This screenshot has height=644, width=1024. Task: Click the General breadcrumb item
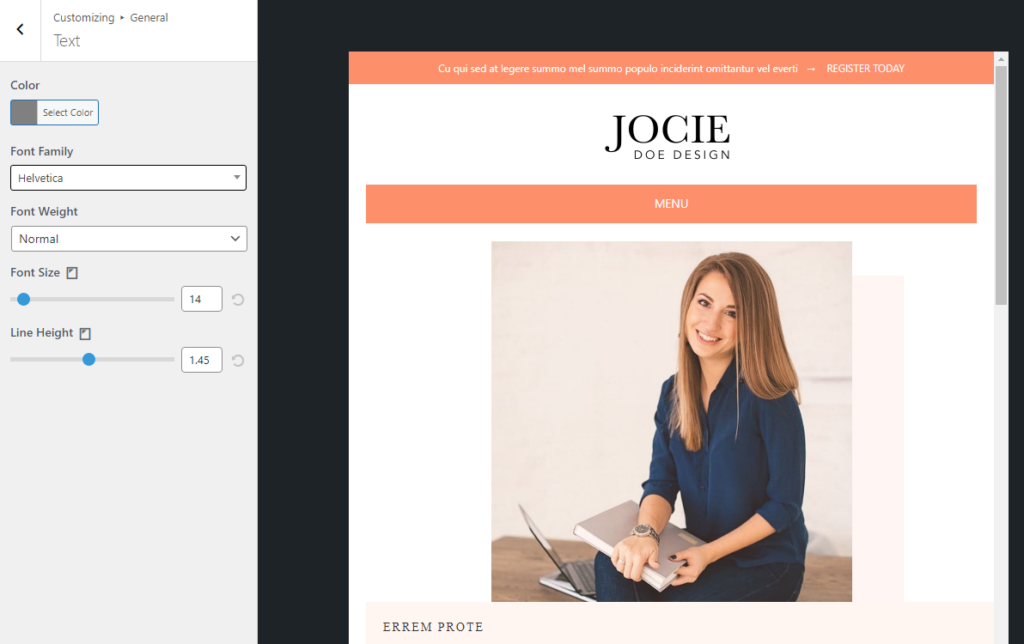tap(148, 17)
